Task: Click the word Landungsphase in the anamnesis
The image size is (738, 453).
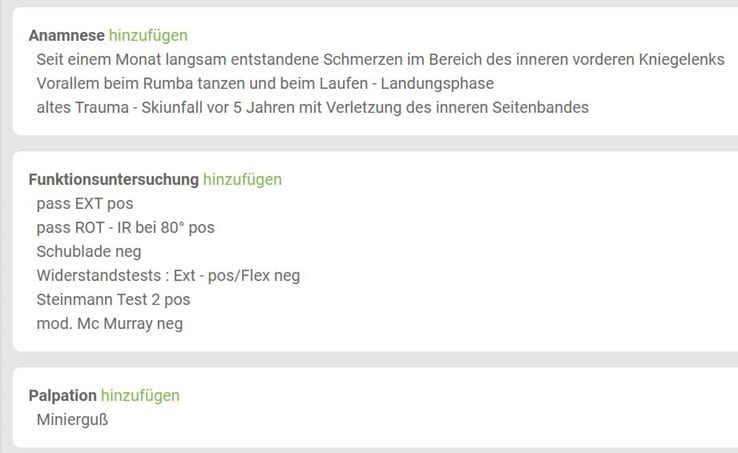Action: point(437,83)
